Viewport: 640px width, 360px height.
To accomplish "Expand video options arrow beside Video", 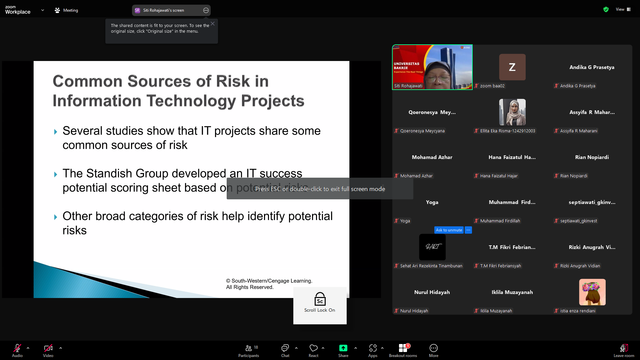I will point(60,348).
